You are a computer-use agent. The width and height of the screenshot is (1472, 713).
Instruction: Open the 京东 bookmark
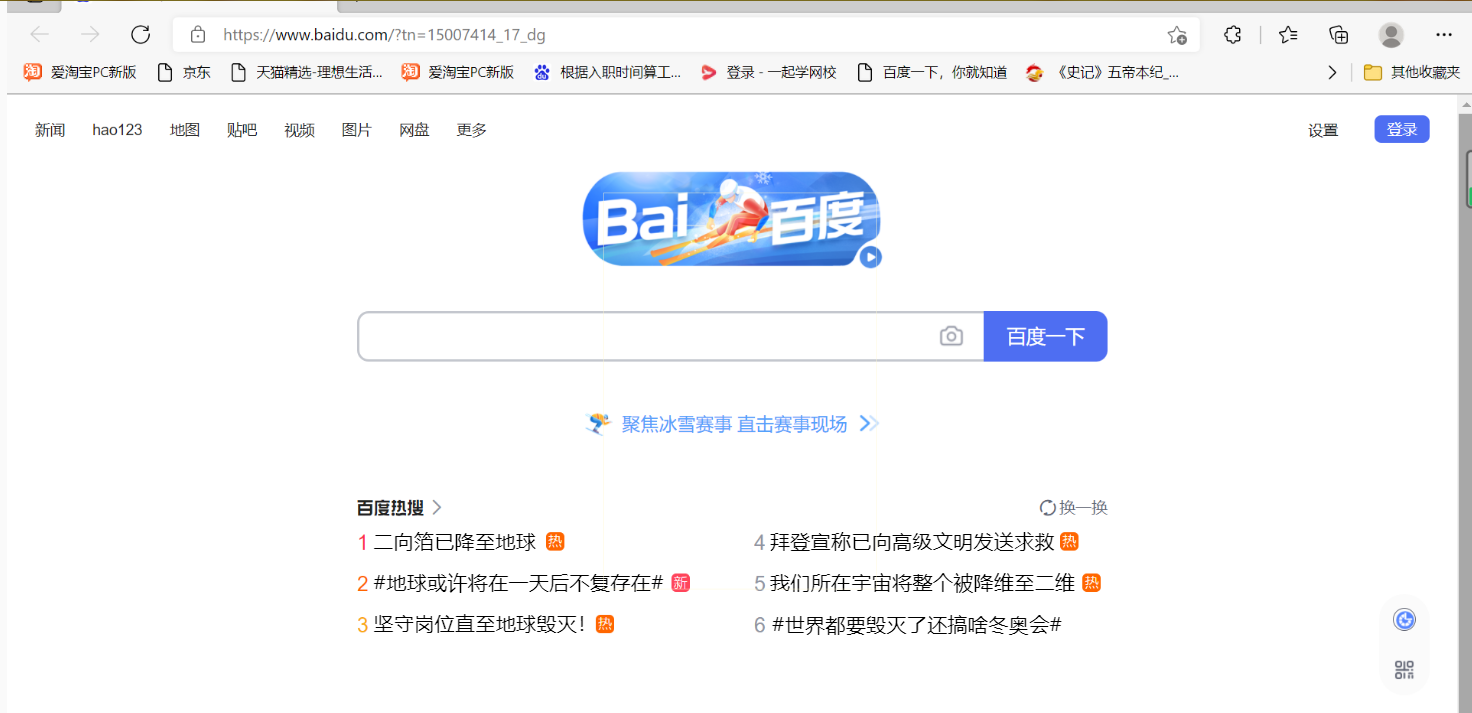[183, 72]
